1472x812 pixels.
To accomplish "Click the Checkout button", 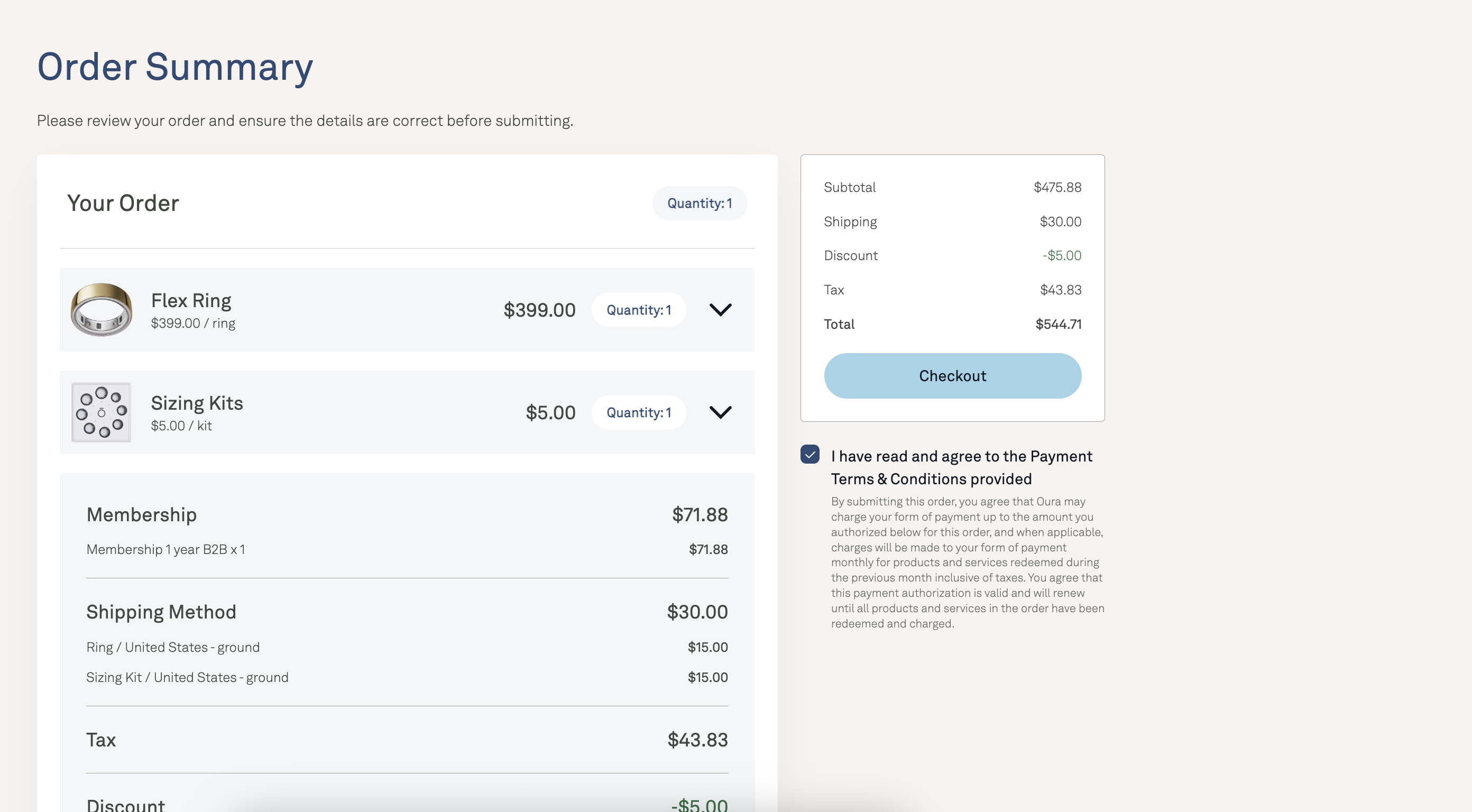I will click(x=952, y=375).
